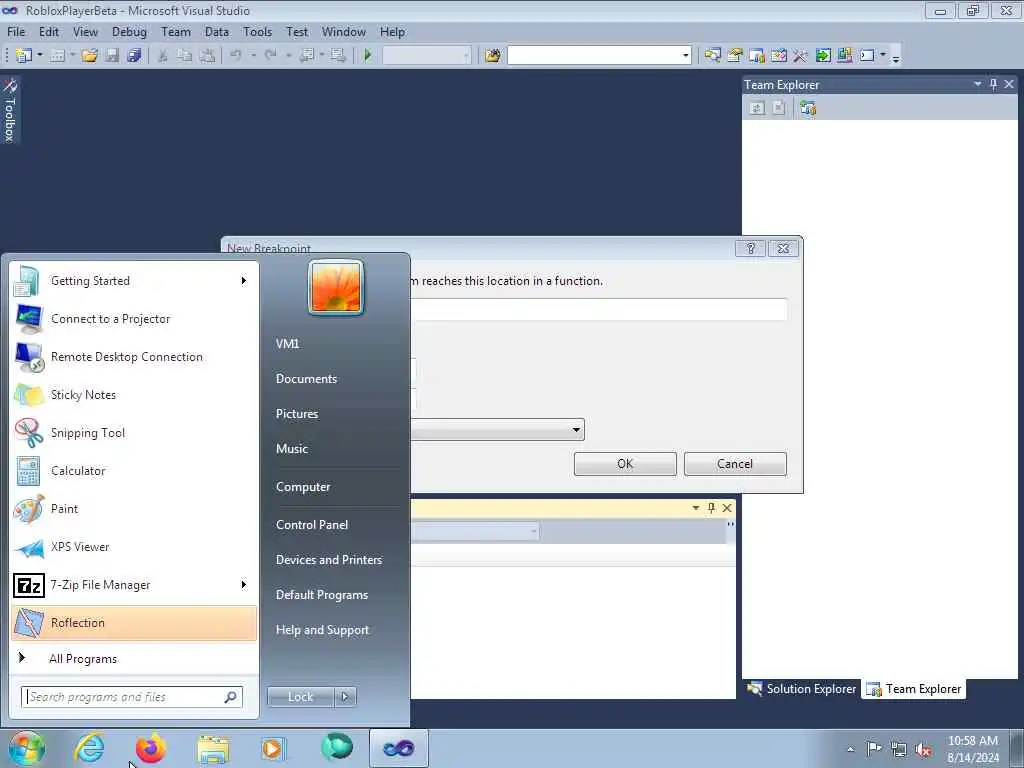Screen dimensions: 1024x768
Task: Open Solution Explorer from the toolbar icon
Action: (712, 56)
